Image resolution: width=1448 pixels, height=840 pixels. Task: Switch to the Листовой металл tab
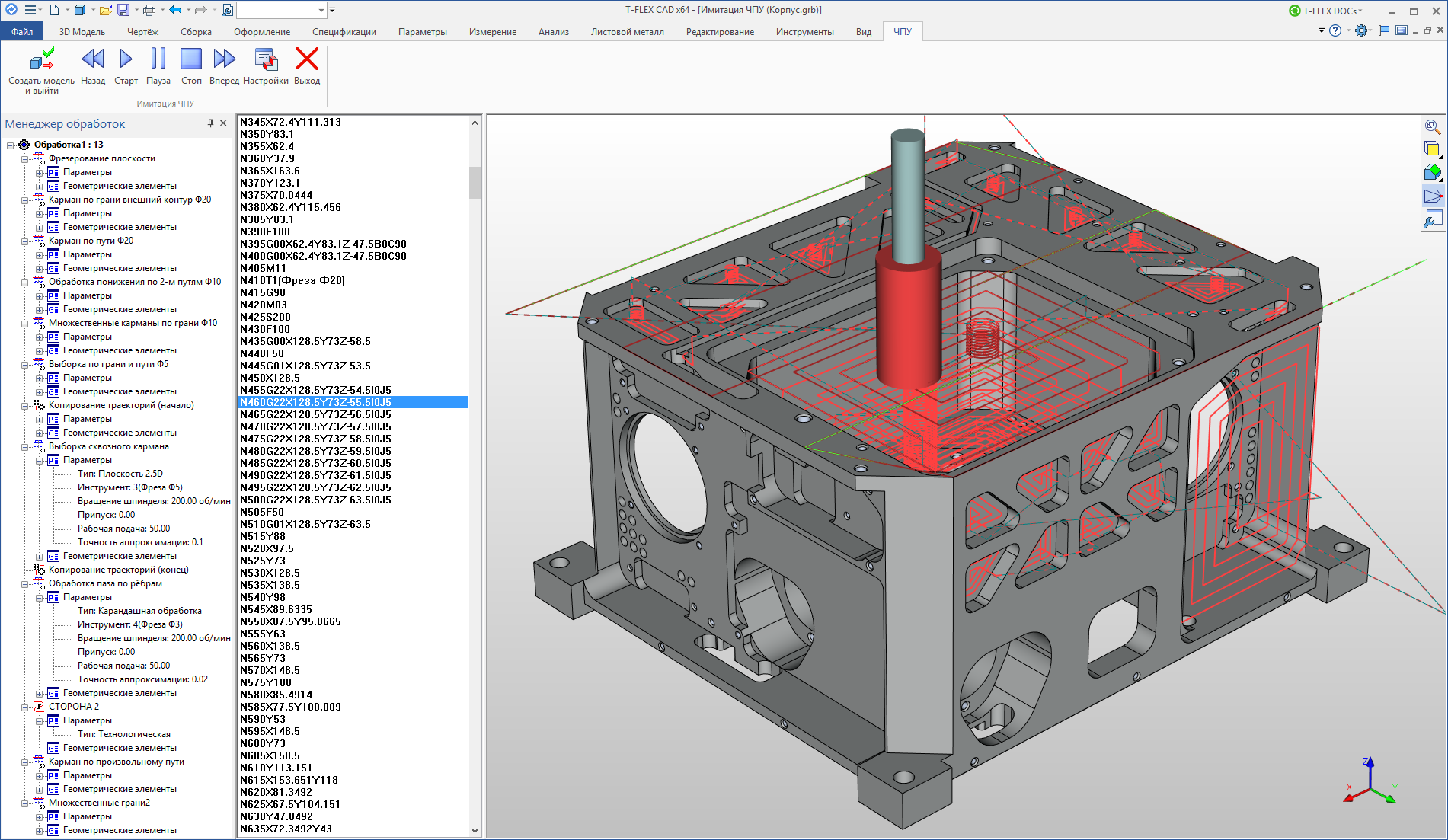628,32
